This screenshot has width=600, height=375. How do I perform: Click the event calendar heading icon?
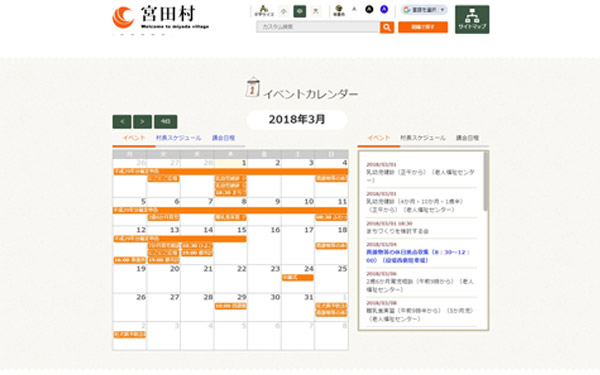pos(253,87)
